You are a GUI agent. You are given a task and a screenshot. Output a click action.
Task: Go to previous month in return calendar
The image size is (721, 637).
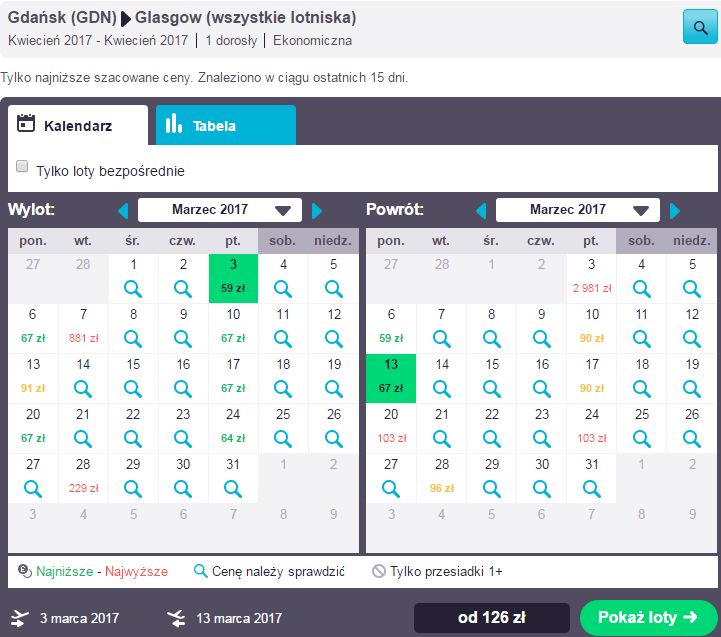click(481, 211)
